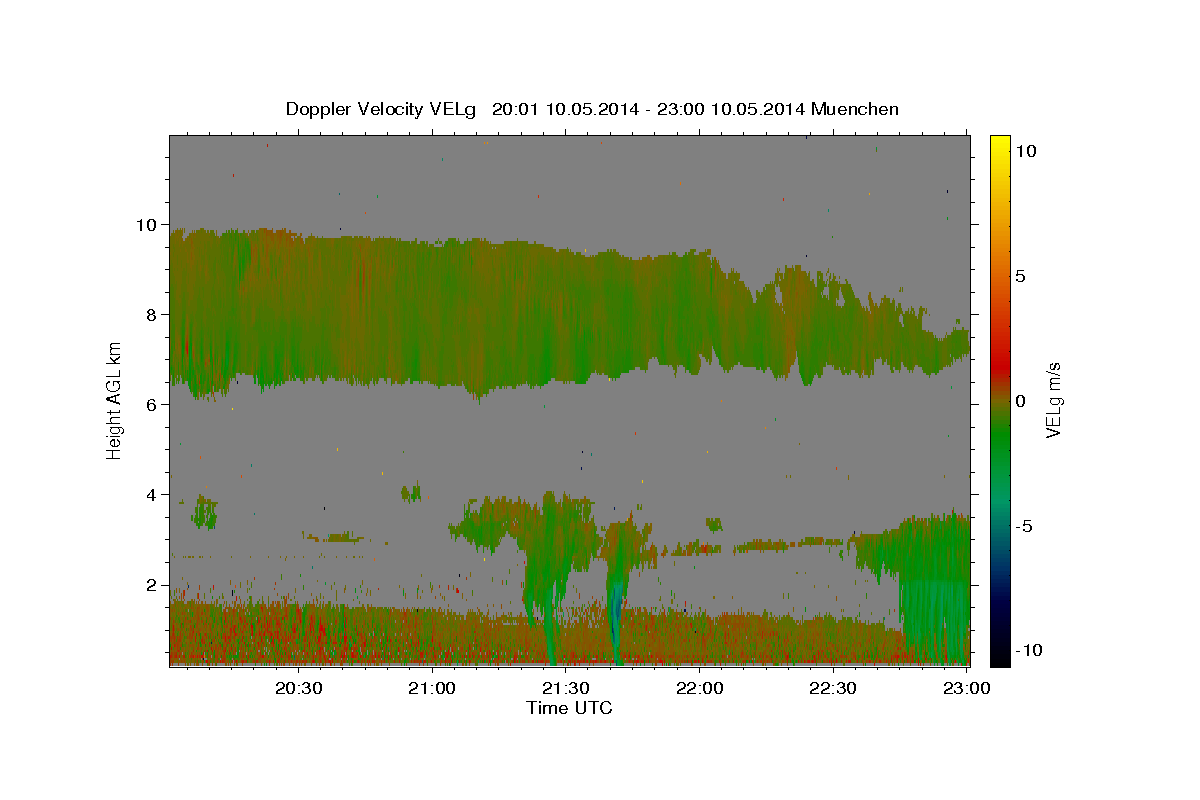Click the 21:00 time tick label
This screenshot has height=800, width=1200.
[433, 688]
